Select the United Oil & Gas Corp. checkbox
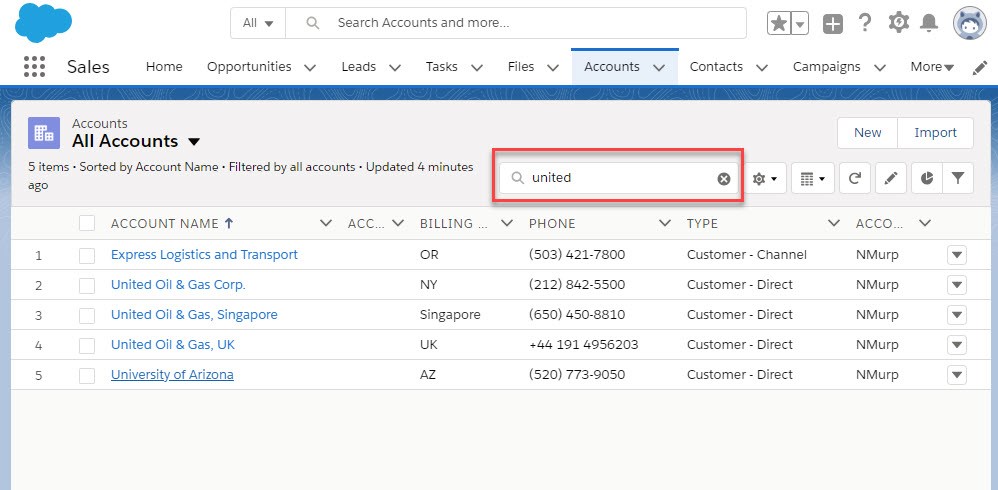This screenshot has height=490, width=998. [x=87, y=286]
